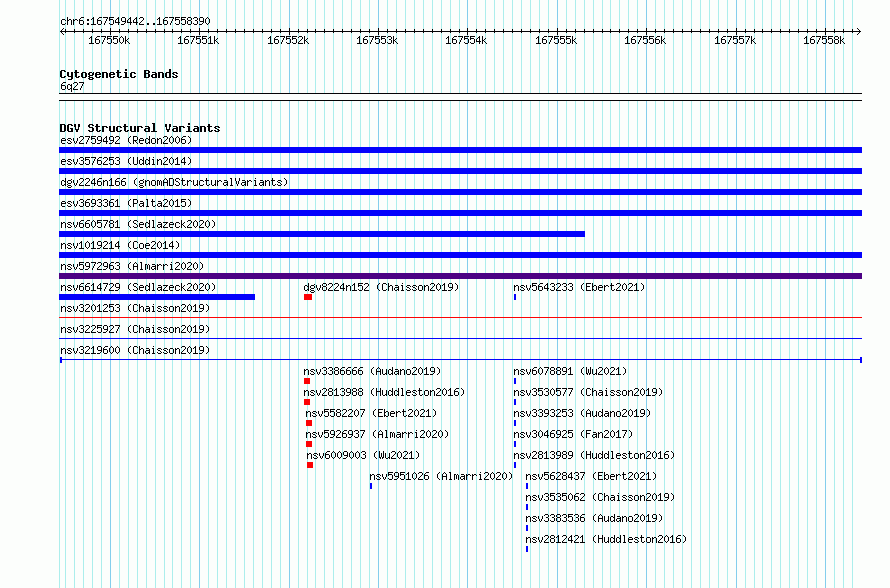
Task: Click red marker under nsv5582207
Action: point(309,423)
